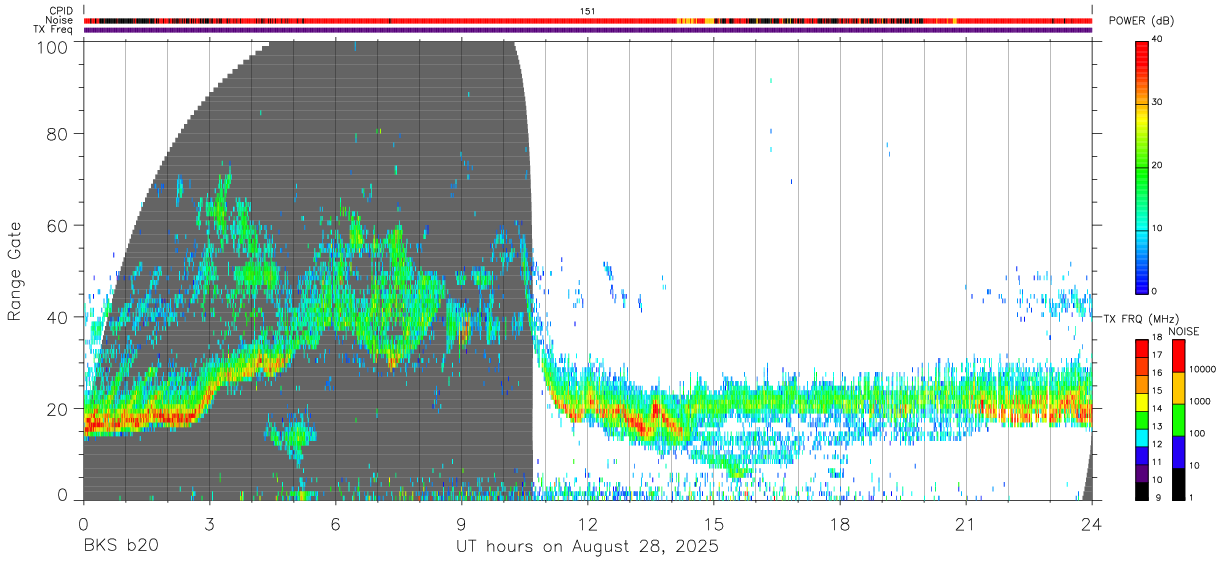Select the CPID value 151
The width and height of the screenshot is (1228, 567).
click(588, 11)
